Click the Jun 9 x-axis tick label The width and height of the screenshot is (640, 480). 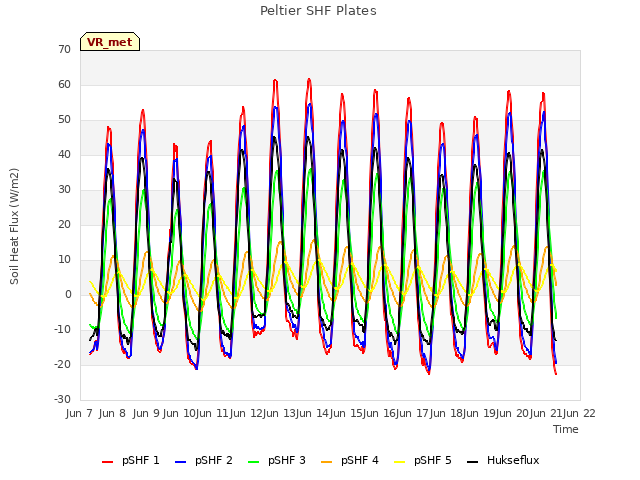[x=146, y=413]
